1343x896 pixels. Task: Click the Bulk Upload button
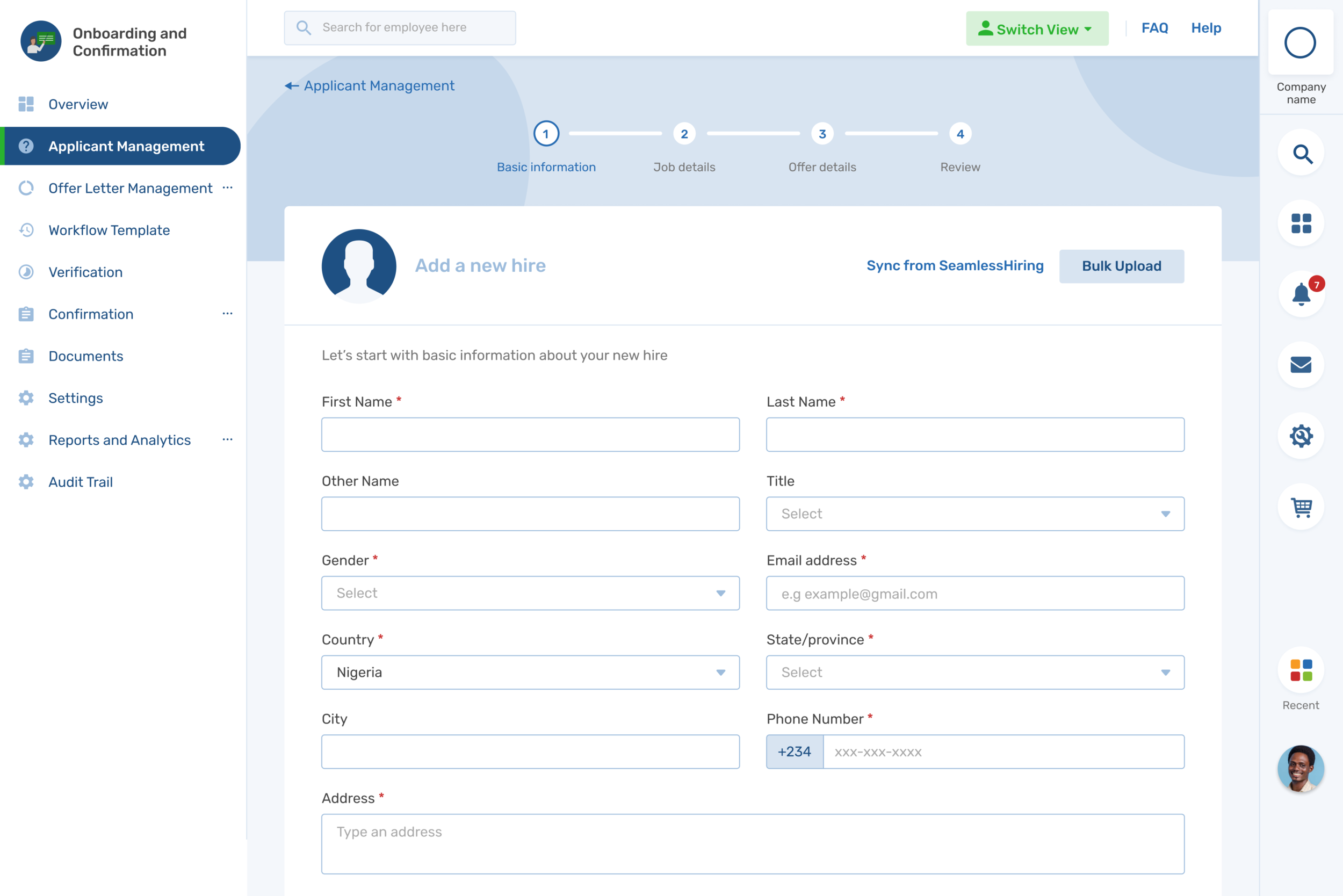click(1121, 266)
